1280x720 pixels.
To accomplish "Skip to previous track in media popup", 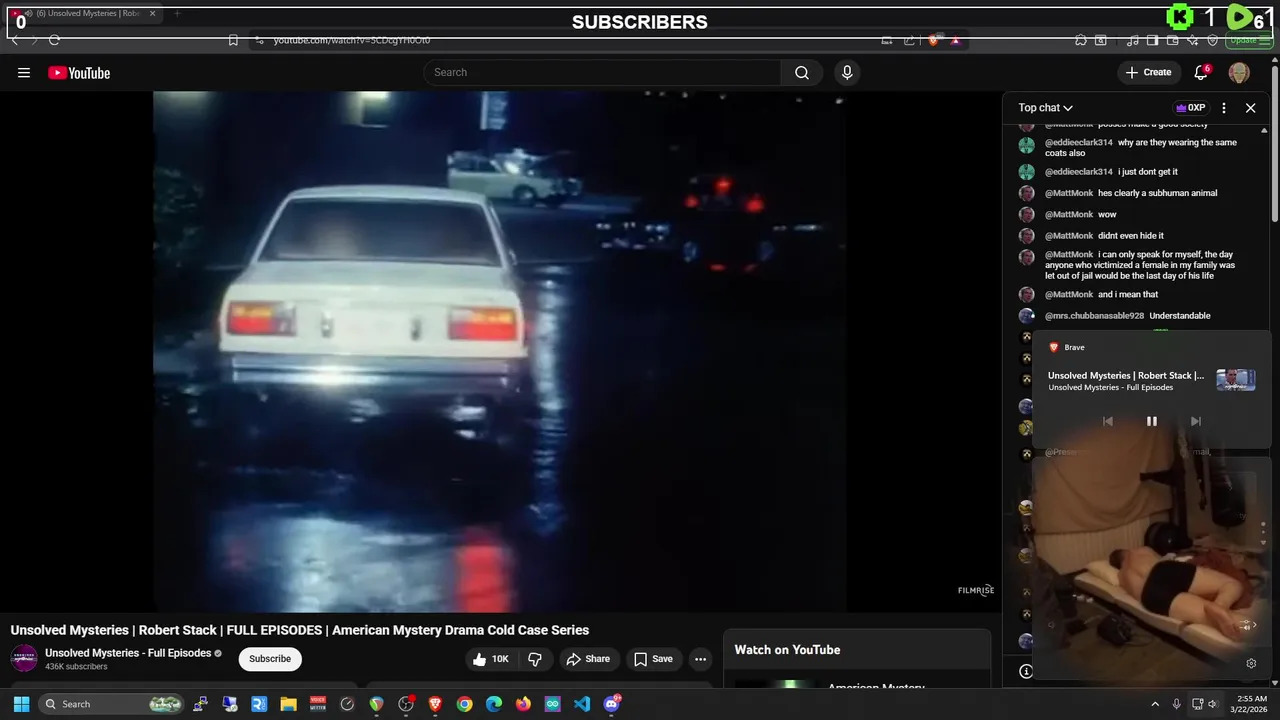I will 1107,421.
